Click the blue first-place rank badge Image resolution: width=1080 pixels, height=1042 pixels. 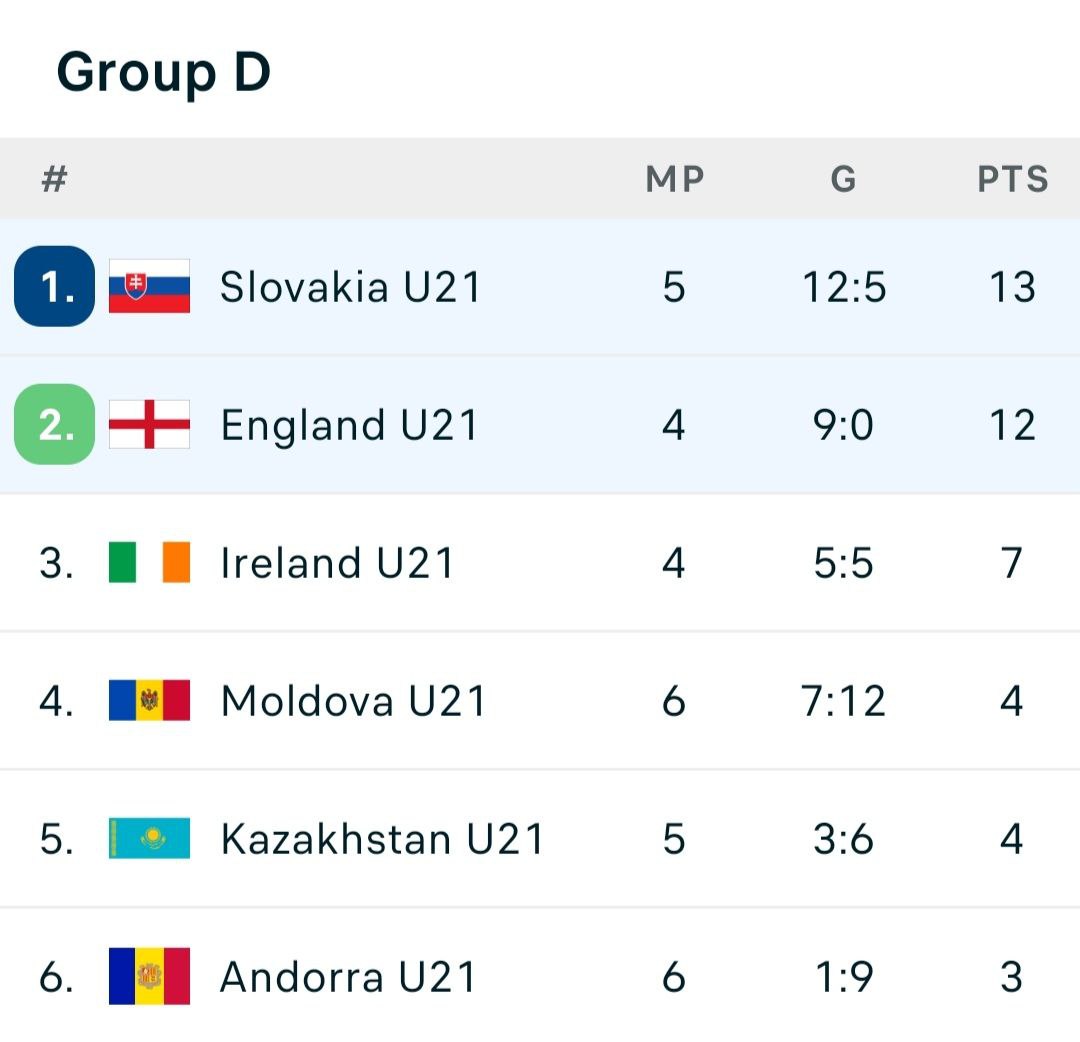point(54,286)
